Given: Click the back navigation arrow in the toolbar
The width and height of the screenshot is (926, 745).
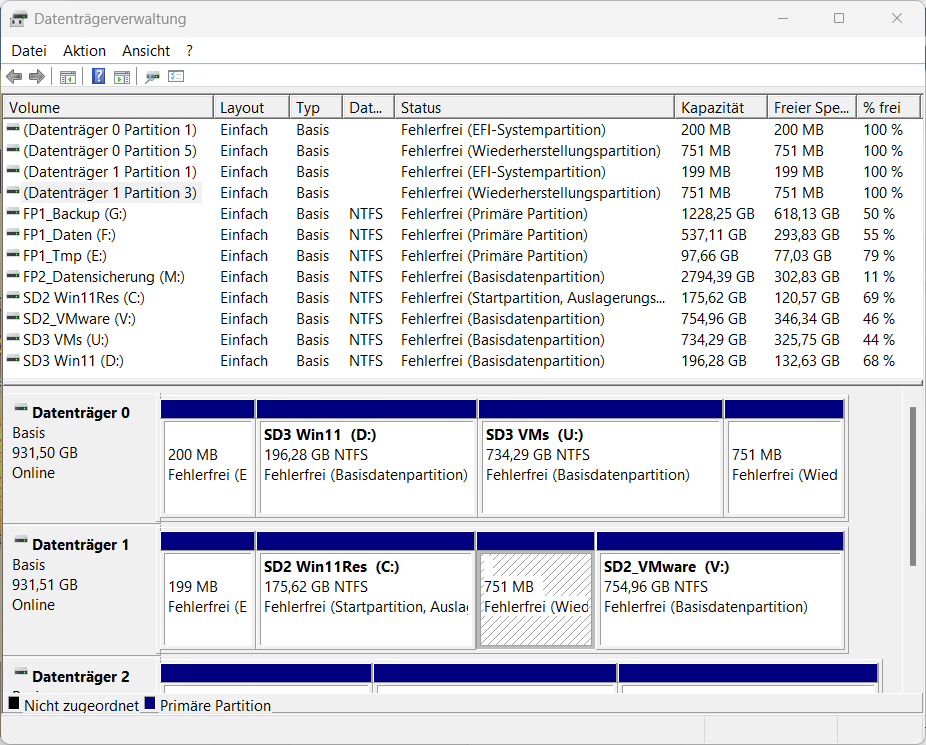Looking at the screenshot, I should click(13, 76).
